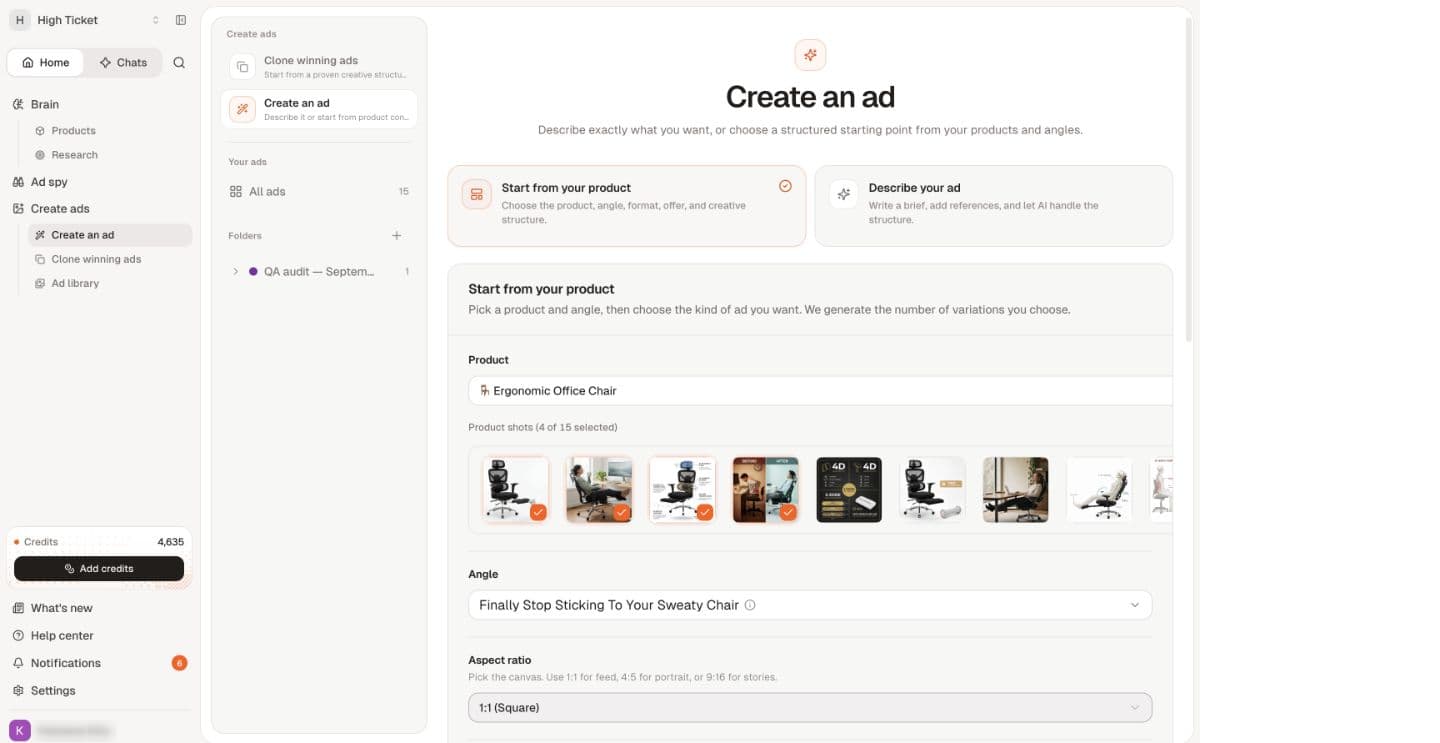Screen dimensions: 1440x743
Task: Deselect the first chair product shot
Action: [516, 490]
